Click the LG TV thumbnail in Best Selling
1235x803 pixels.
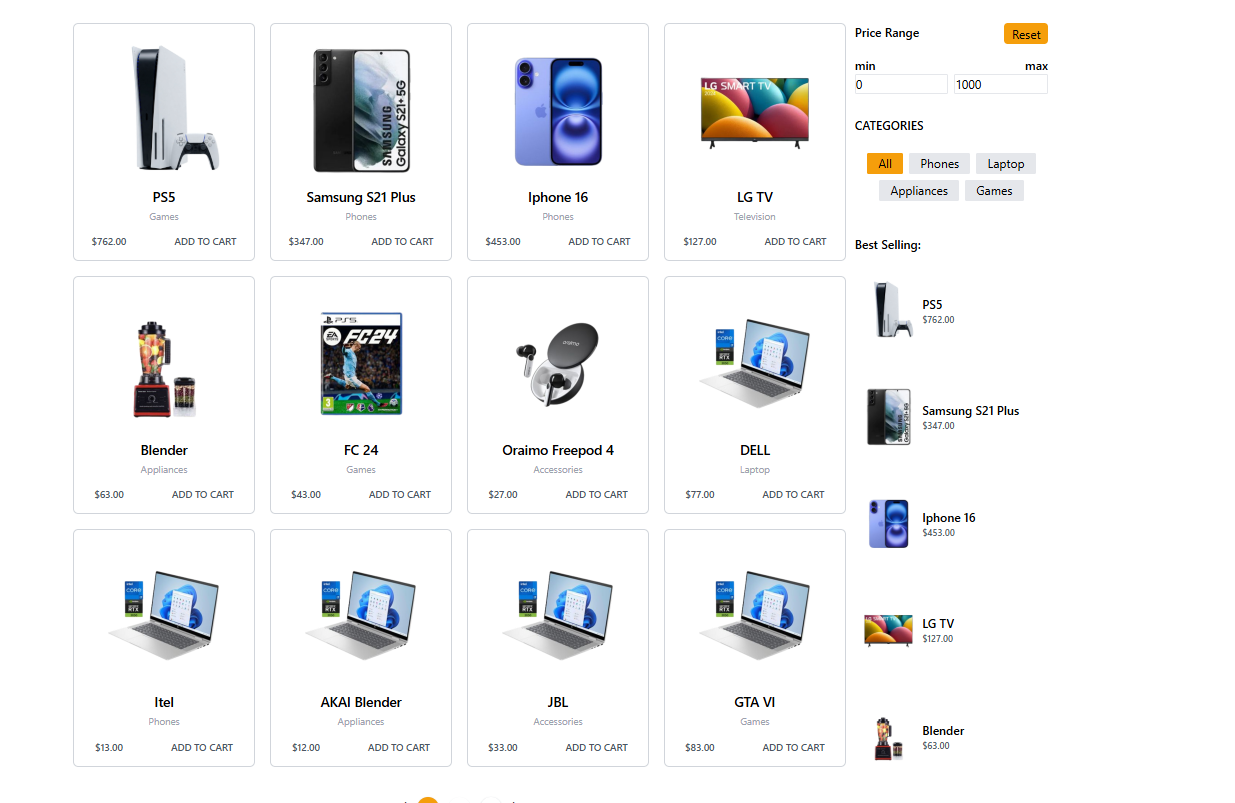(x=888, y=630)
